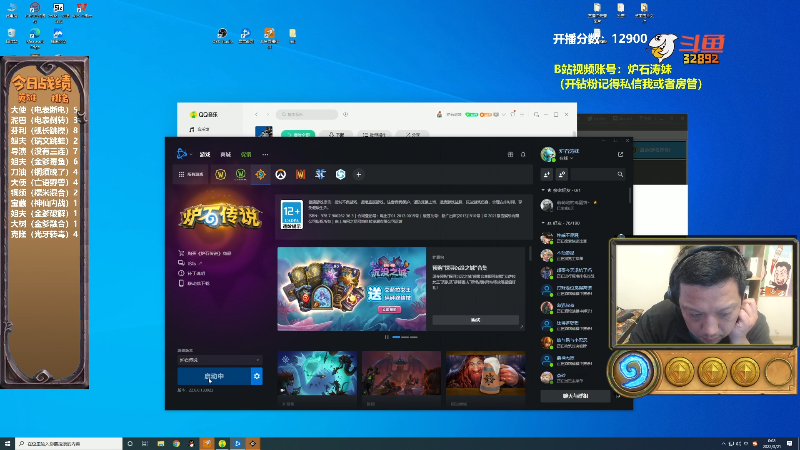The width and height of the screenshot is (800, 450).
Task: Open game settings gear beside launch button
Action: pos(257,376)
